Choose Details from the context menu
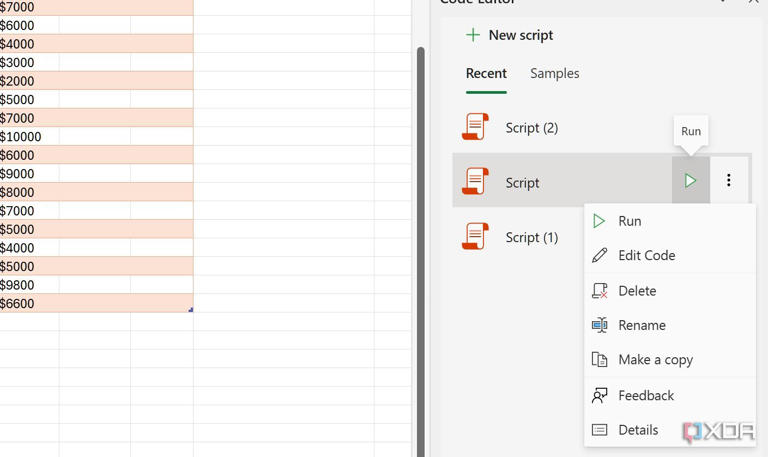768x457 pixels. click(x=670, y=430)
